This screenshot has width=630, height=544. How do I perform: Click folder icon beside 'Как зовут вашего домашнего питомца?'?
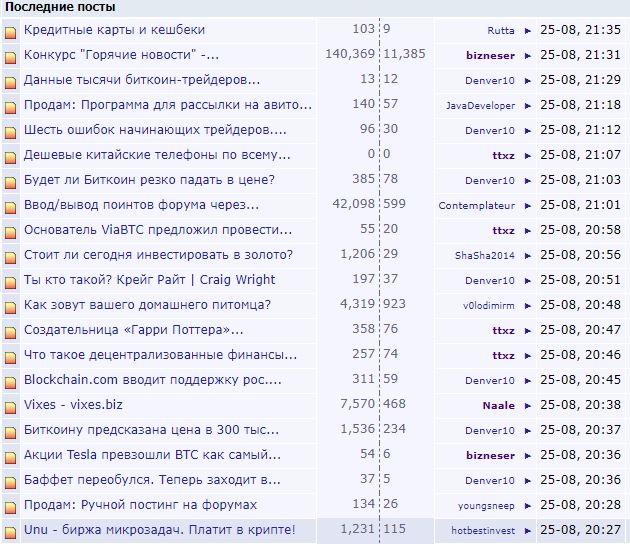pyautogui.click(x=10, y=306)
